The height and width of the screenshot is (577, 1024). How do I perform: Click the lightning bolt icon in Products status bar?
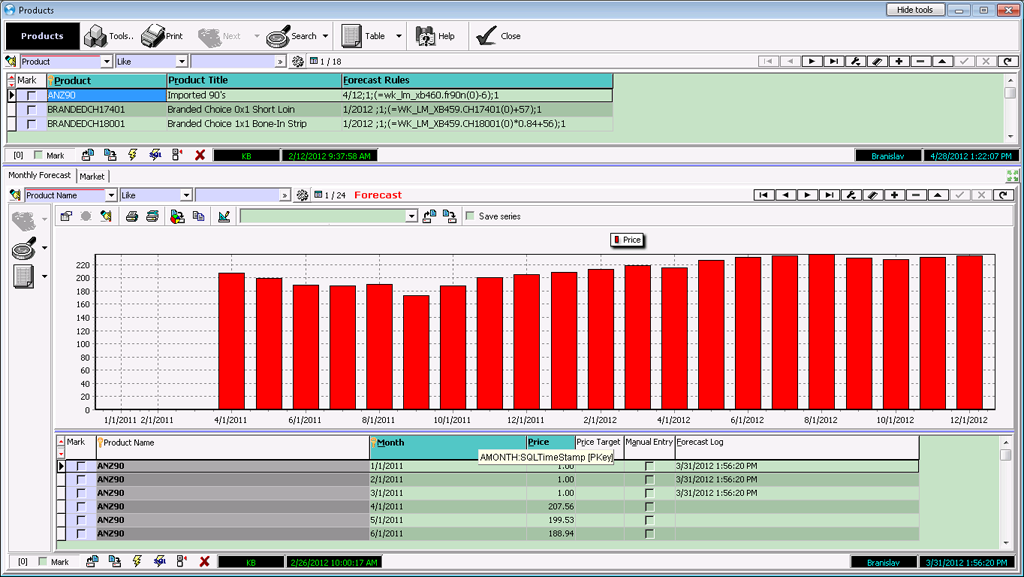(132, 155)
